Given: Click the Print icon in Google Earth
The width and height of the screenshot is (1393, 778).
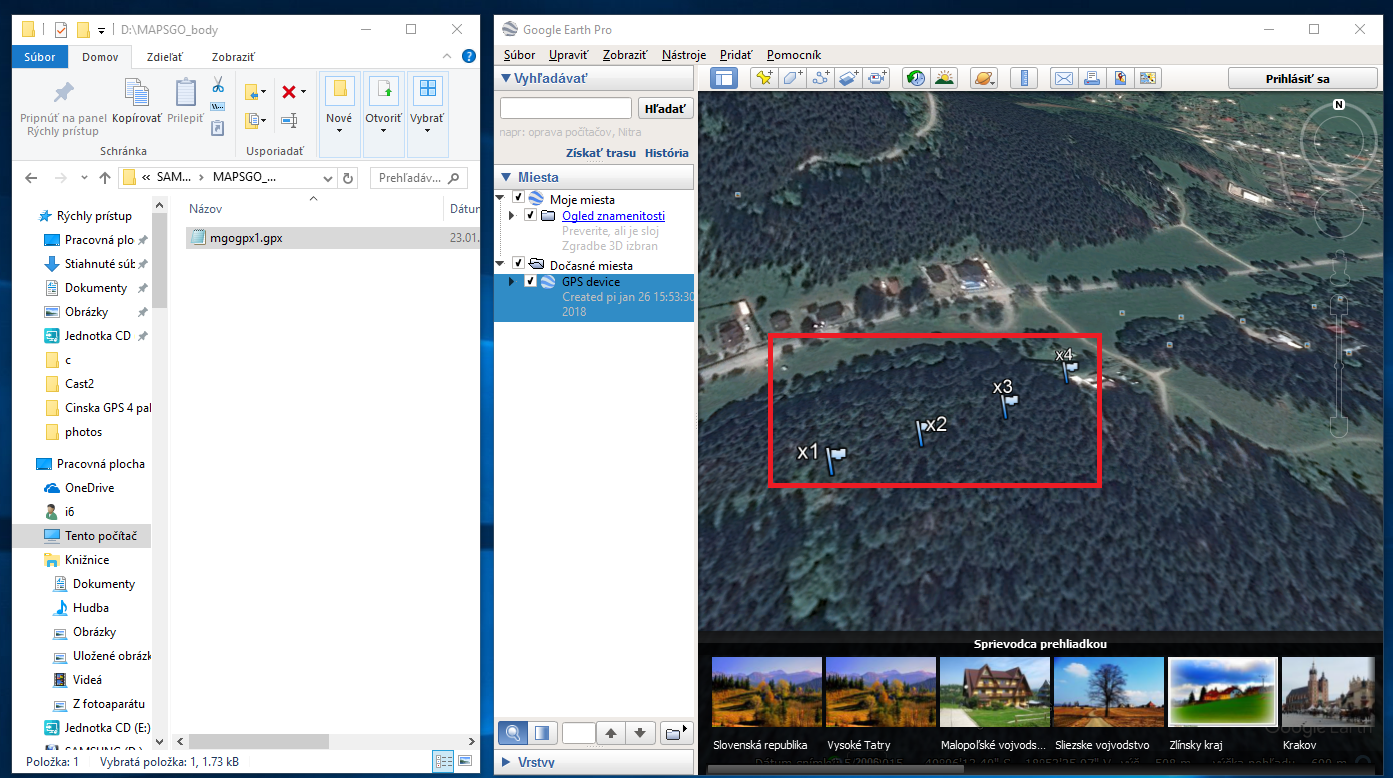Looking at the screenshot, I should [x=1092, y=78].
